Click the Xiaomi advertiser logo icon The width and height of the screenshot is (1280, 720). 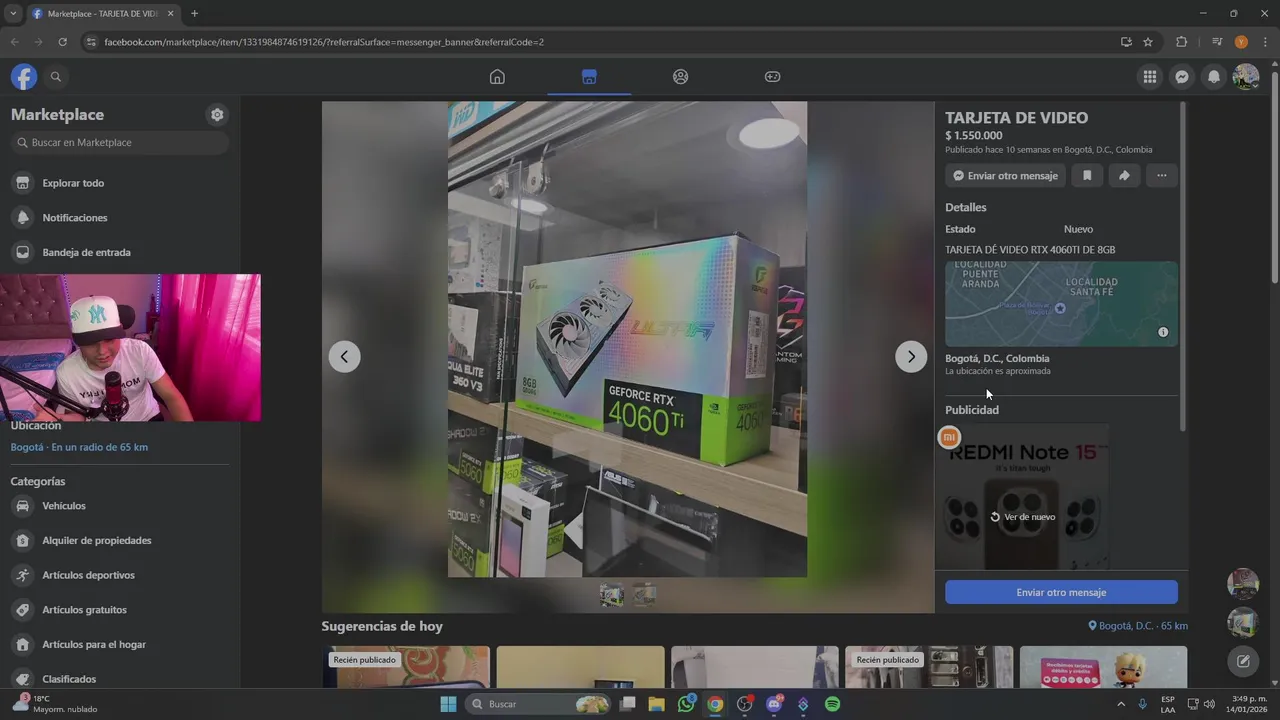coord(949,437)
